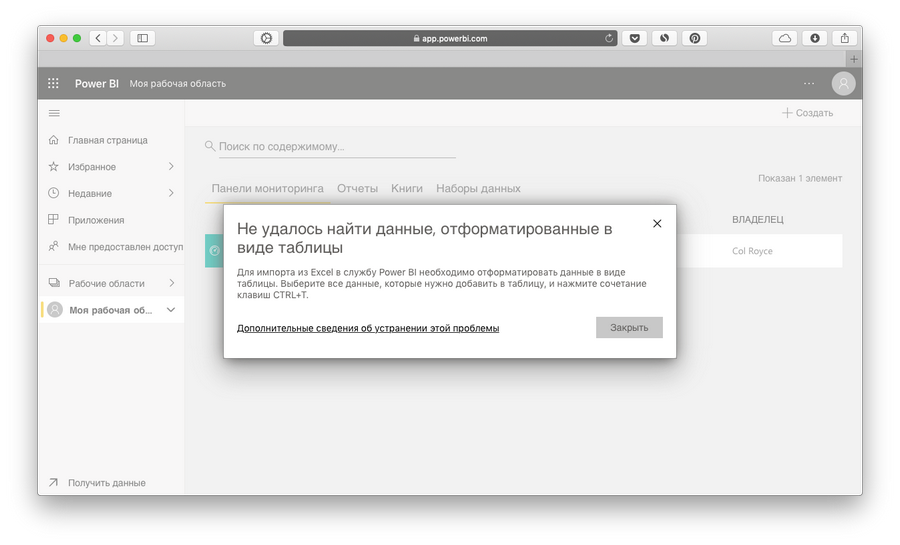Close the dialog with the X icon

point(657,223)
